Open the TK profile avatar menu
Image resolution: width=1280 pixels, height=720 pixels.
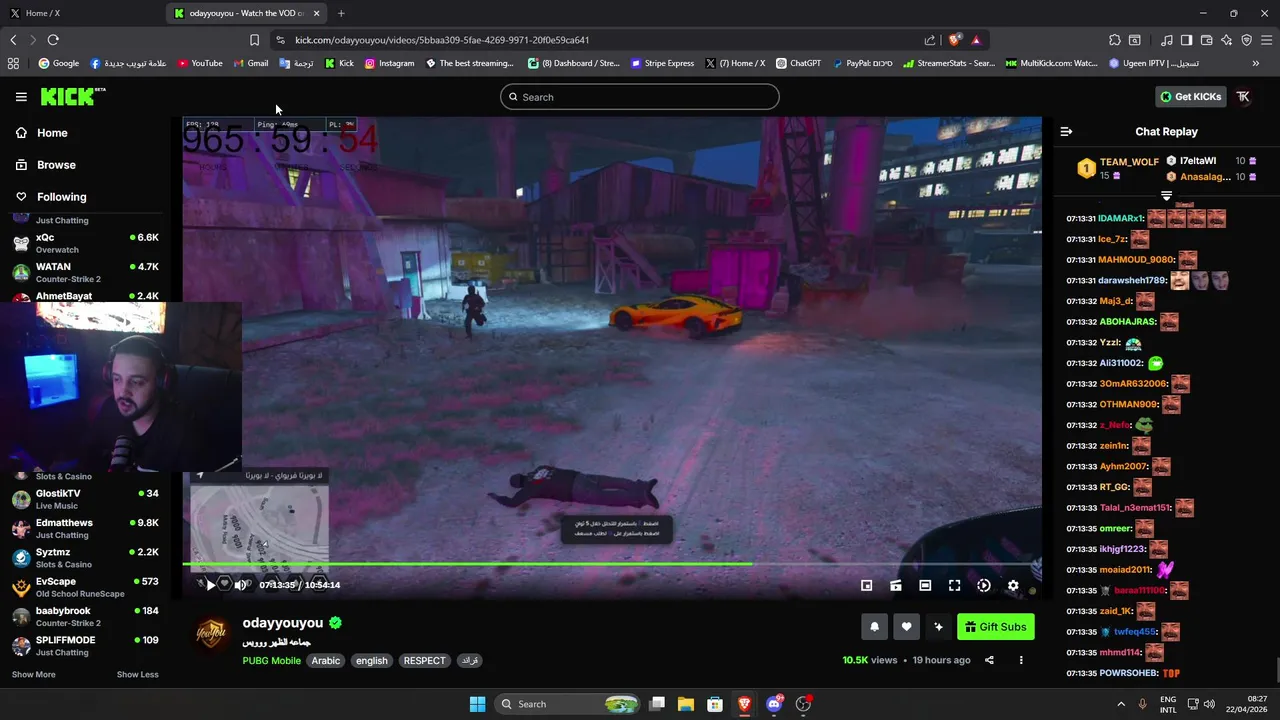[1243, 97]
